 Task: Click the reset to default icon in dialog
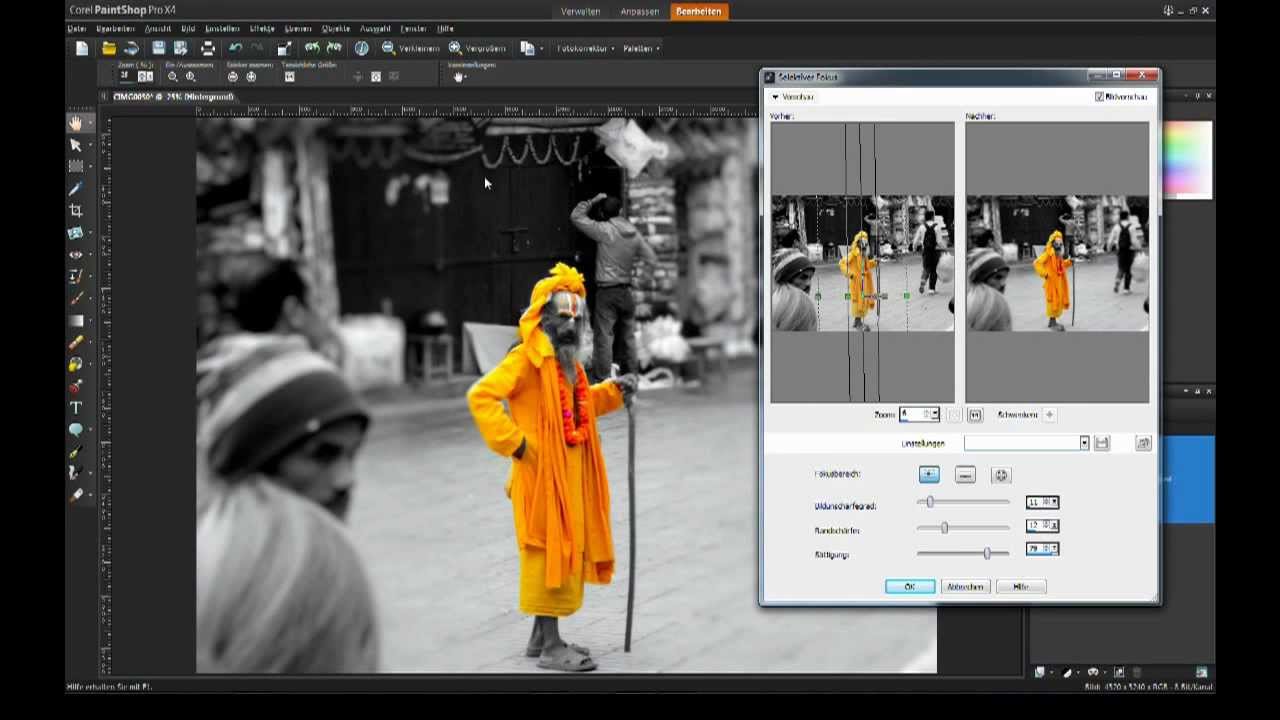tap(1143, 443)
